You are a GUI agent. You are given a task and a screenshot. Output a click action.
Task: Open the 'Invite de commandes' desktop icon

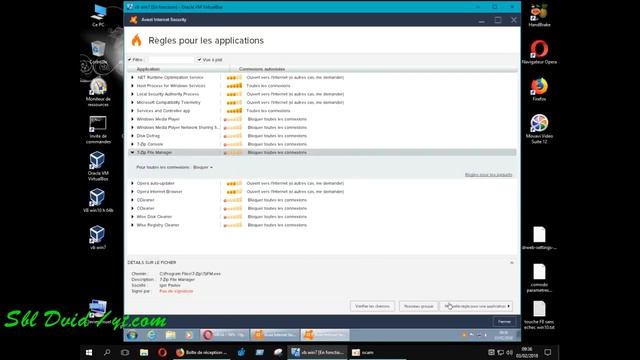(x=98, y=129)
